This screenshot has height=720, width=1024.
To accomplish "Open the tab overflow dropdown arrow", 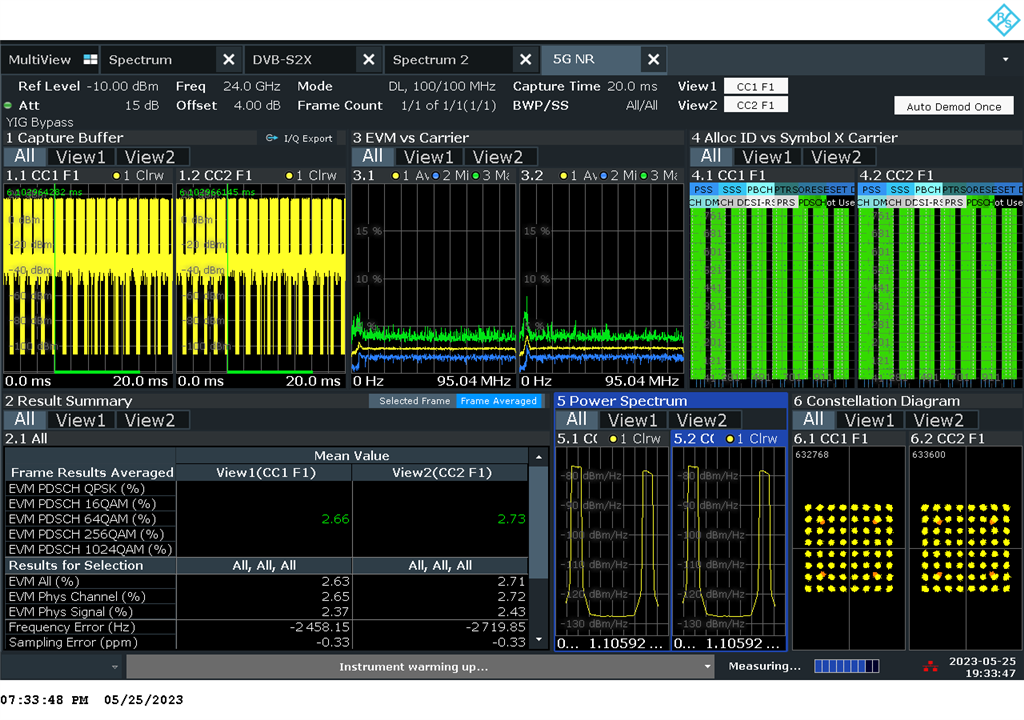I will (1005, 59).
